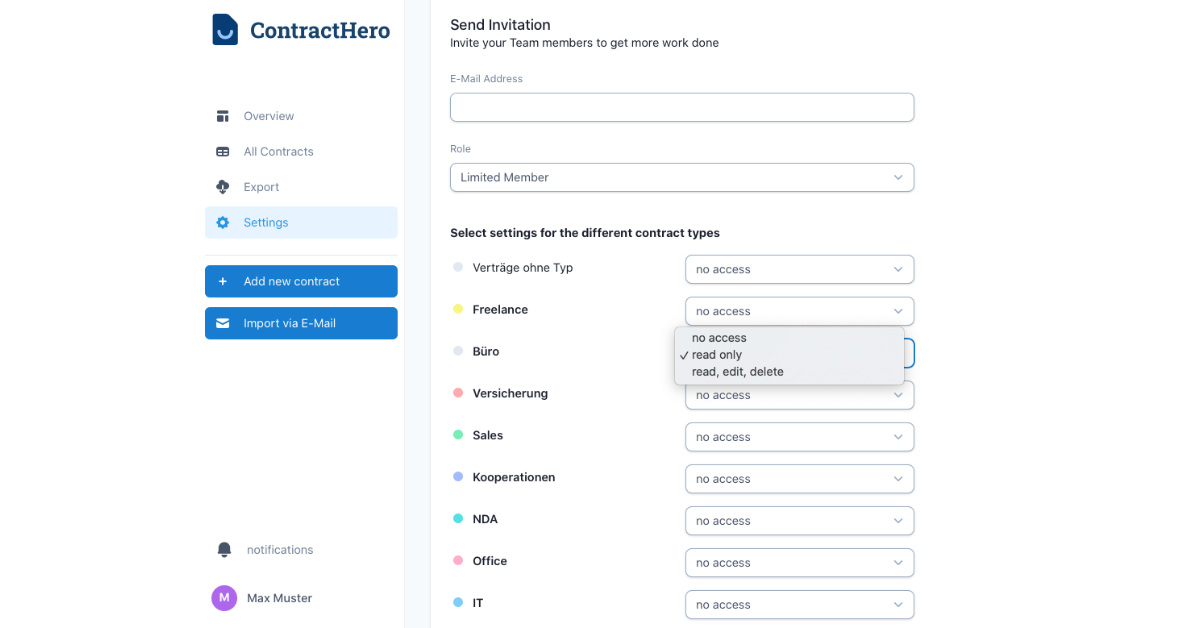The image size is (1200, 628).
Task: Select the All Contracts grid icon
Action: (x=223, y=151)
